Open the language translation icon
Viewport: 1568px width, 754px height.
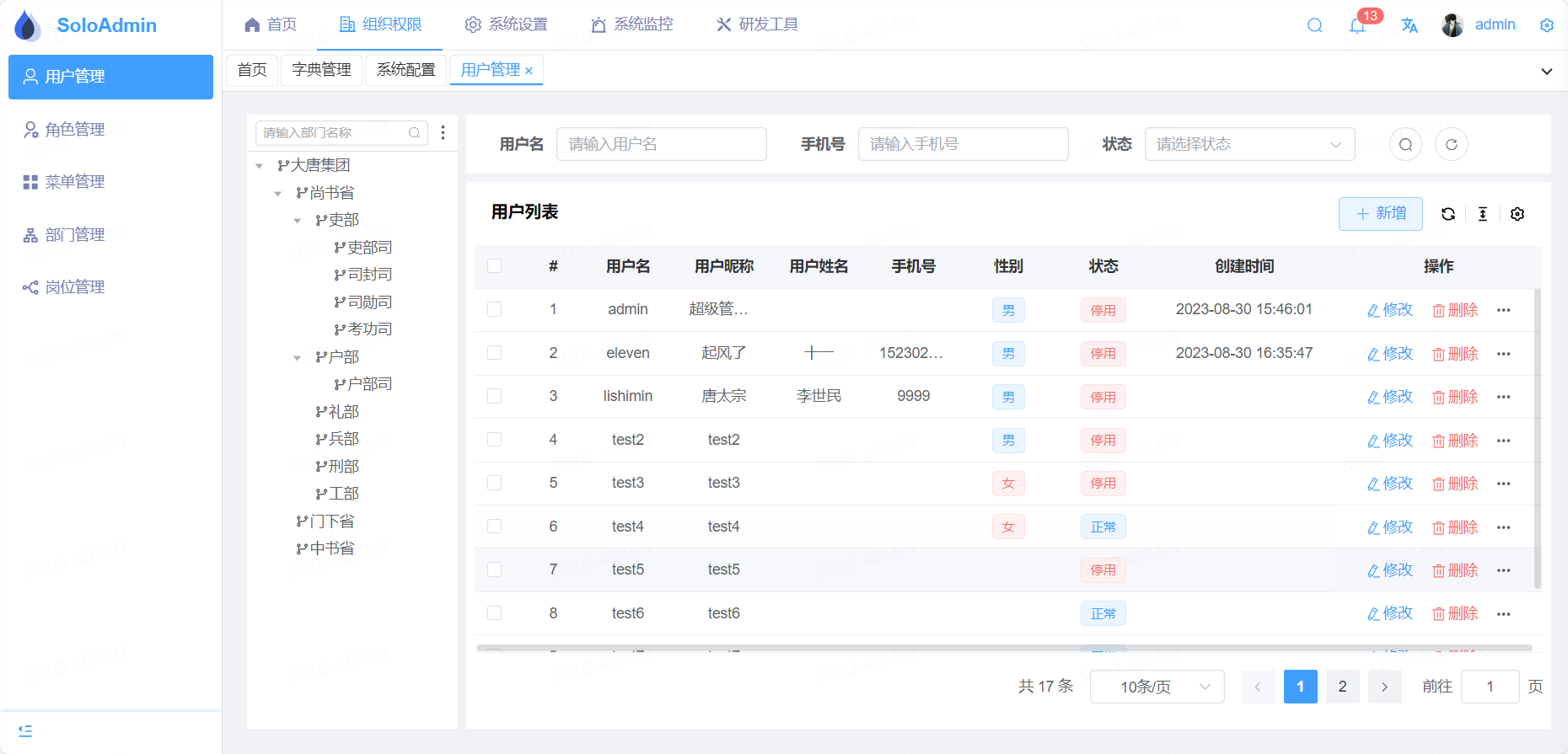click(x=1410, y=25)
